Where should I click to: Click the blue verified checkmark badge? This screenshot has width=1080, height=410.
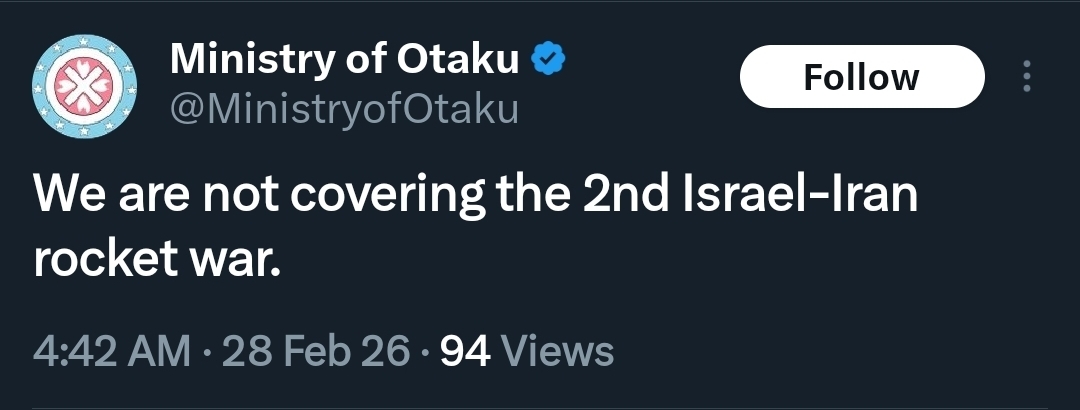pos(547,61)
